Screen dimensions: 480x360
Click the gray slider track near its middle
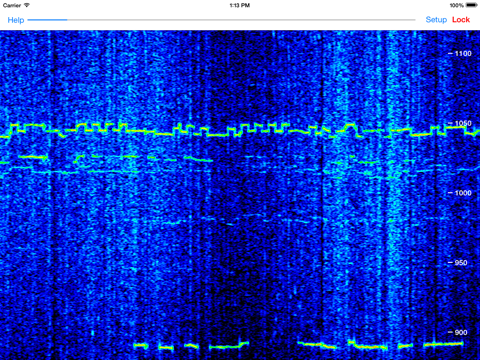tap(241, 20)
